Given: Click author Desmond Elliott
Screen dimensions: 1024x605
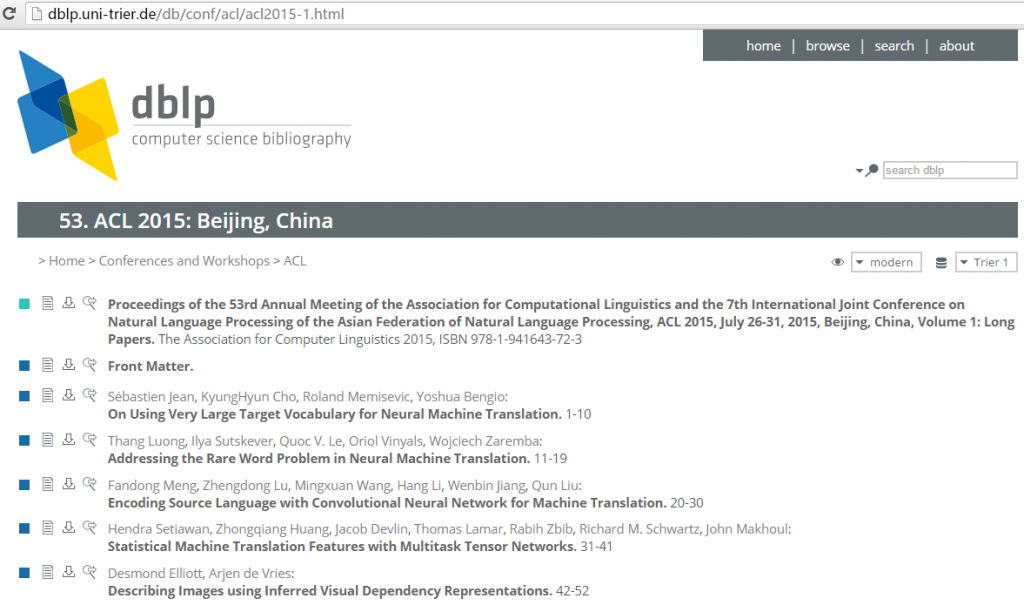Looking at the screenshot, I should pos(155,574).
